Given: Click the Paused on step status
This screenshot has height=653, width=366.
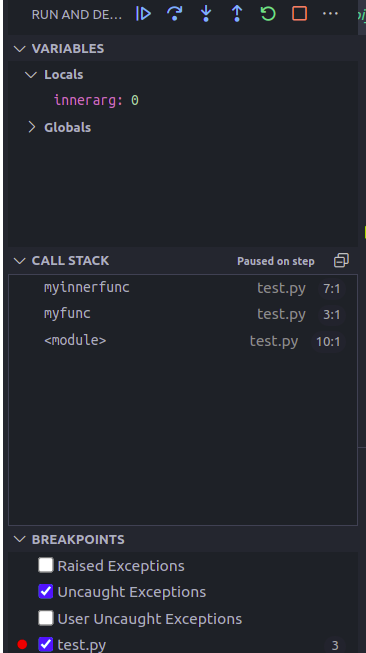Looking at the screenshot, I should pyautogui.click(x=276, y=261).
